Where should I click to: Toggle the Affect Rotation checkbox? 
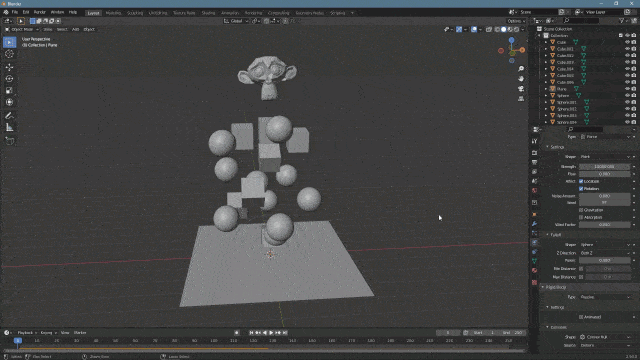click(x=581, y=189)
